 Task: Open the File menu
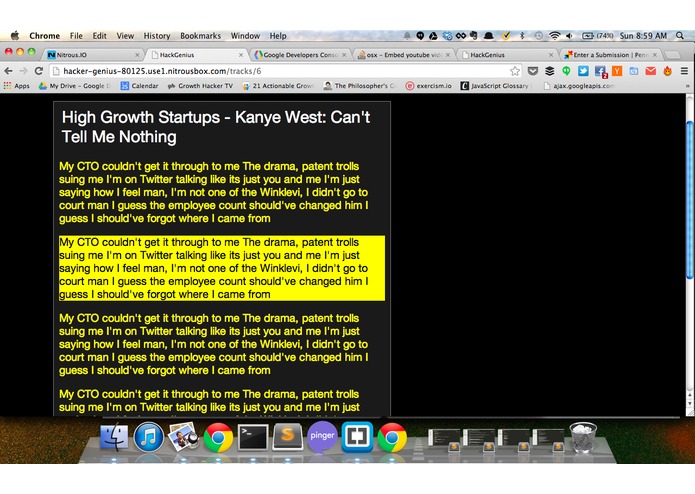point(76,36)
